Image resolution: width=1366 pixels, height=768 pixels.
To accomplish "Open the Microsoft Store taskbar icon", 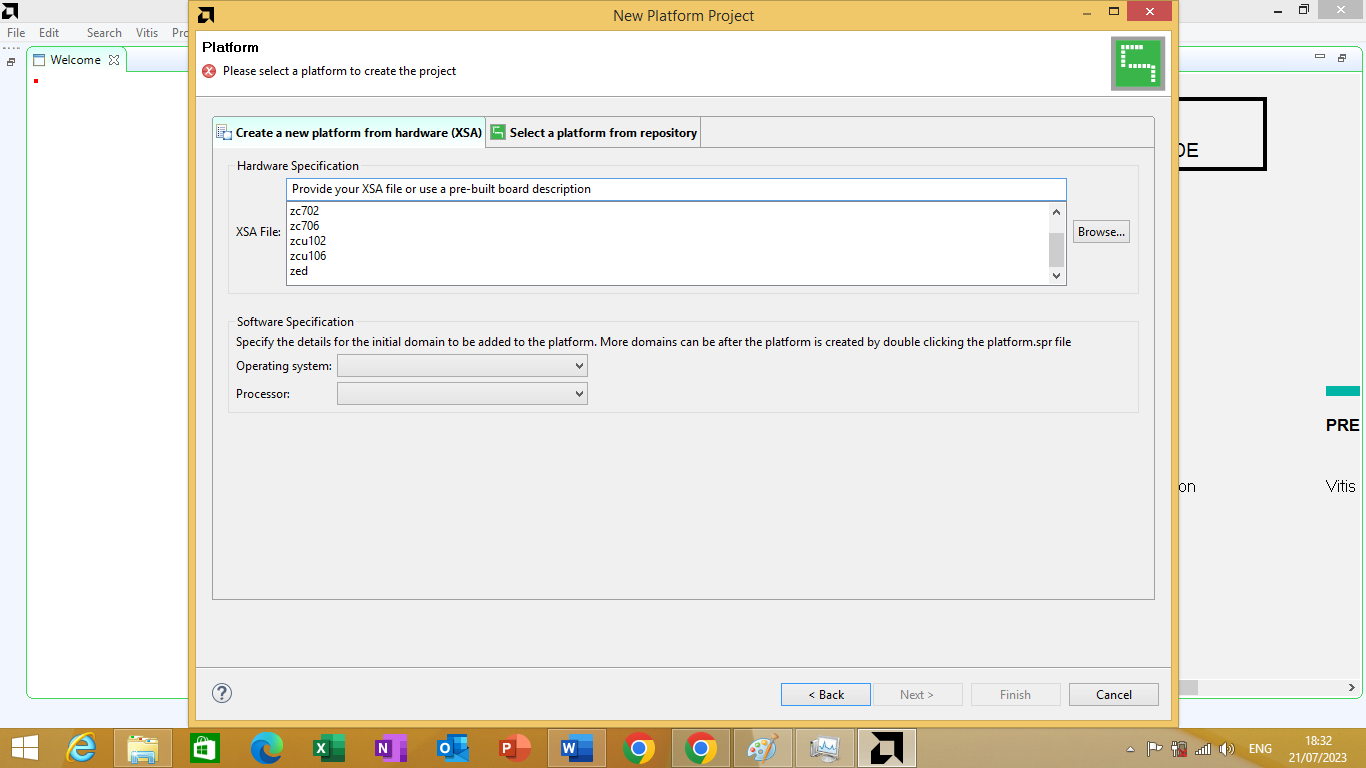I will coord(204,748).
